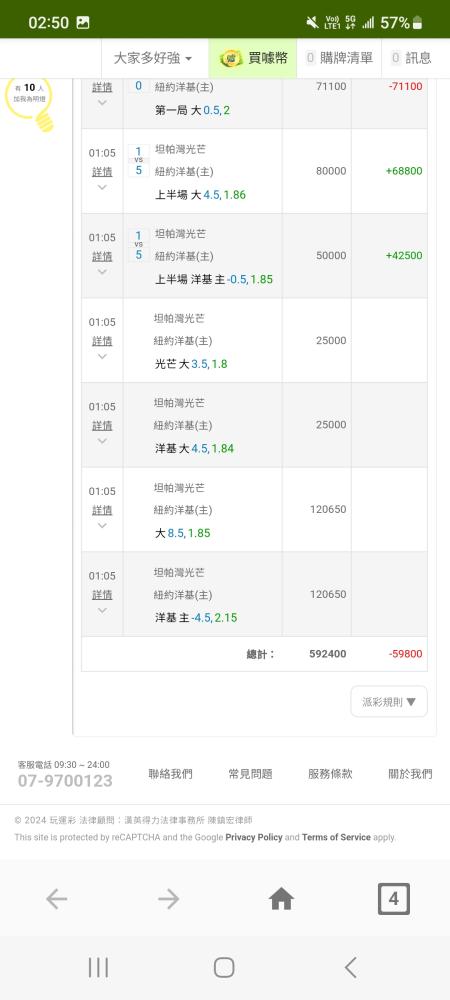
Task: Expand the 派彩規則 dropdown
Action: [389, 702]
